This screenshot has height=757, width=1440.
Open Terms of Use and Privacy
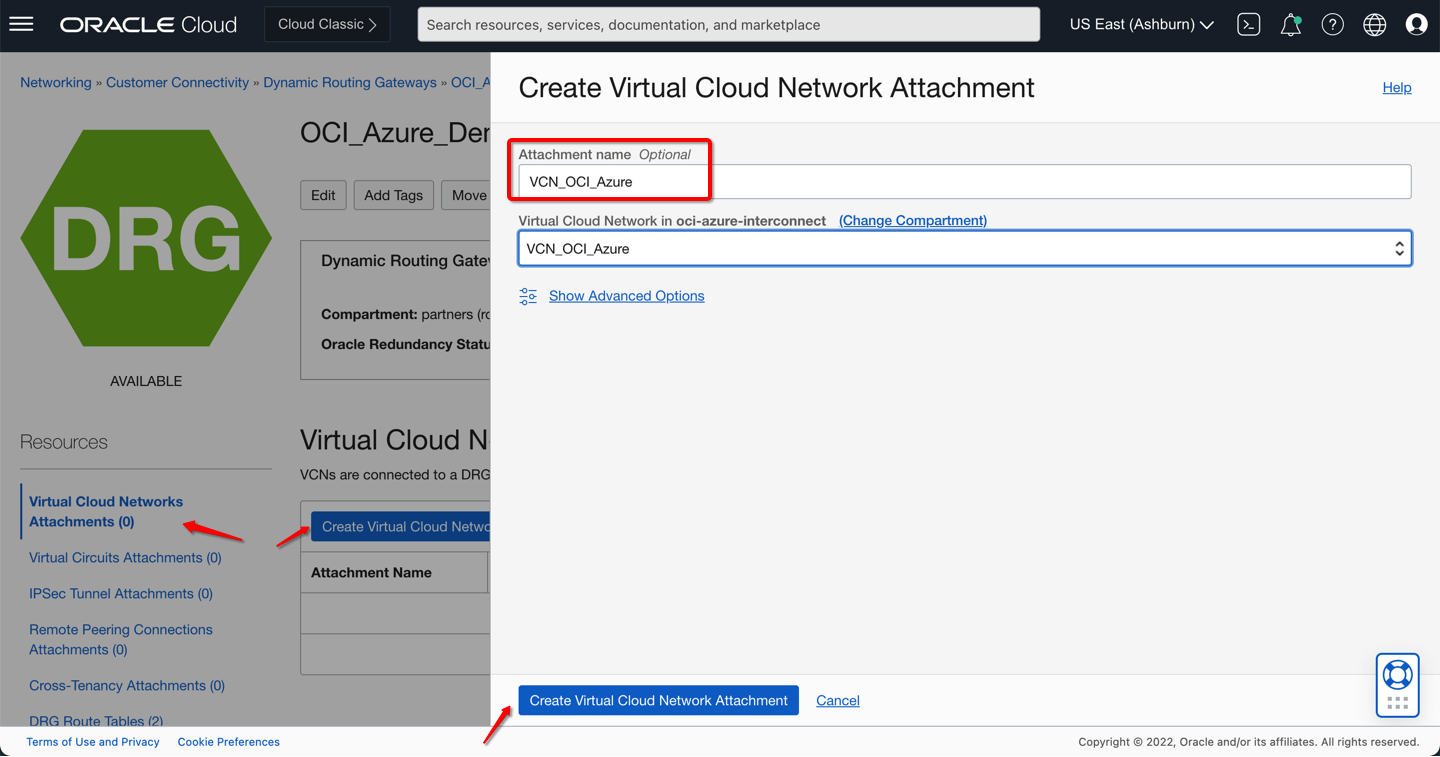[x=93, y=742]
